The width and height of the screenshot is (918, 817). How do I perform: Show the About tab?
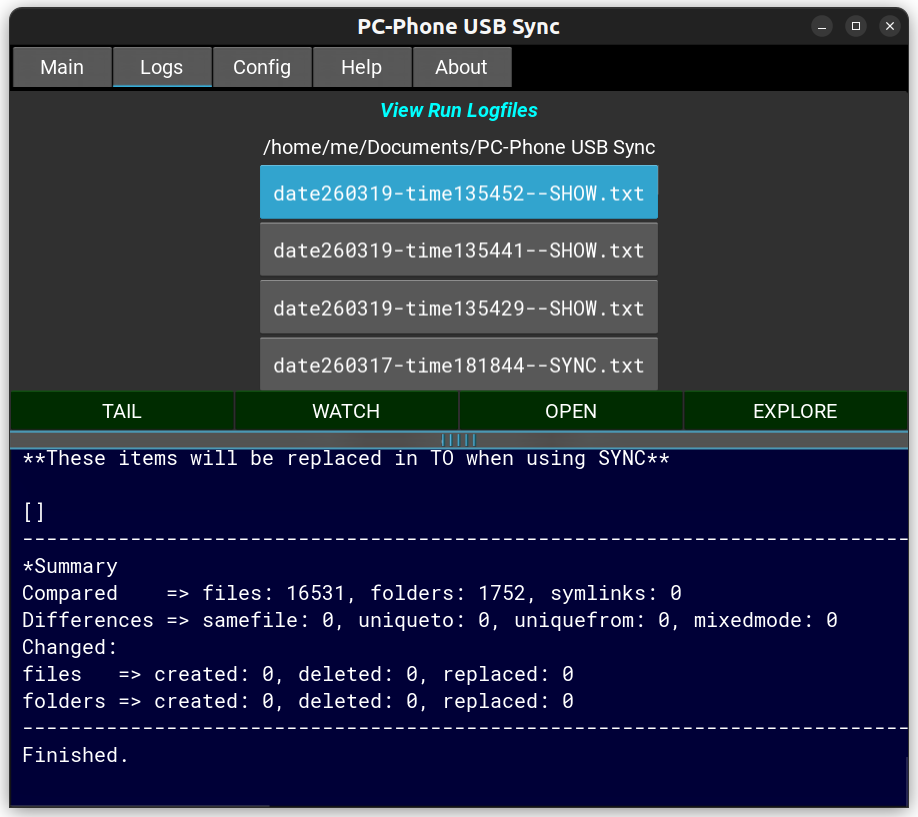461,67
